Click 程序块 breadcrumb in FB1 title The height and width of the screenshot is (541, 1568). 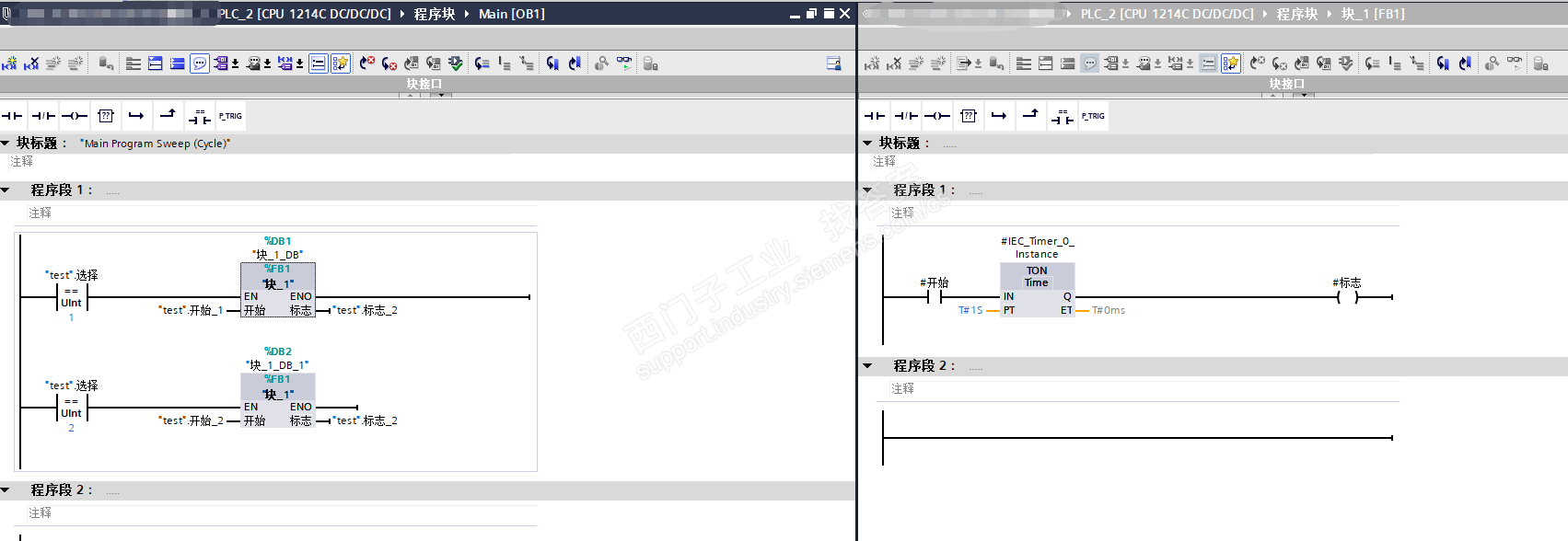click(x=1296, y=14)
